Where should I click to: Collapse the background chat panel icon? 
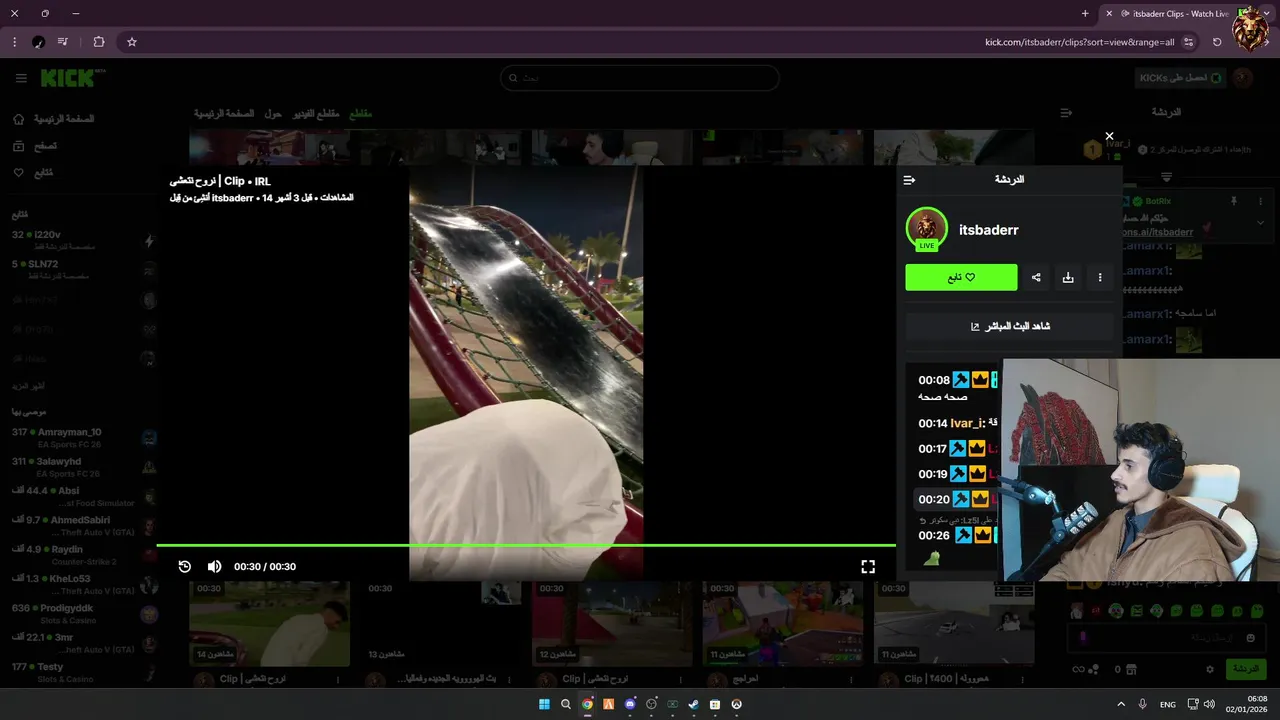coord(1066,113)
